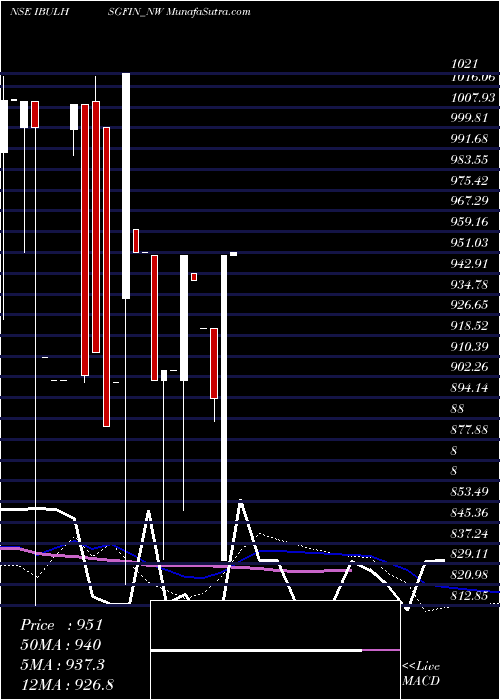Click inside the MACD indicator panel
Viewport: 500px width, 700px height.
tap(275, 650)
